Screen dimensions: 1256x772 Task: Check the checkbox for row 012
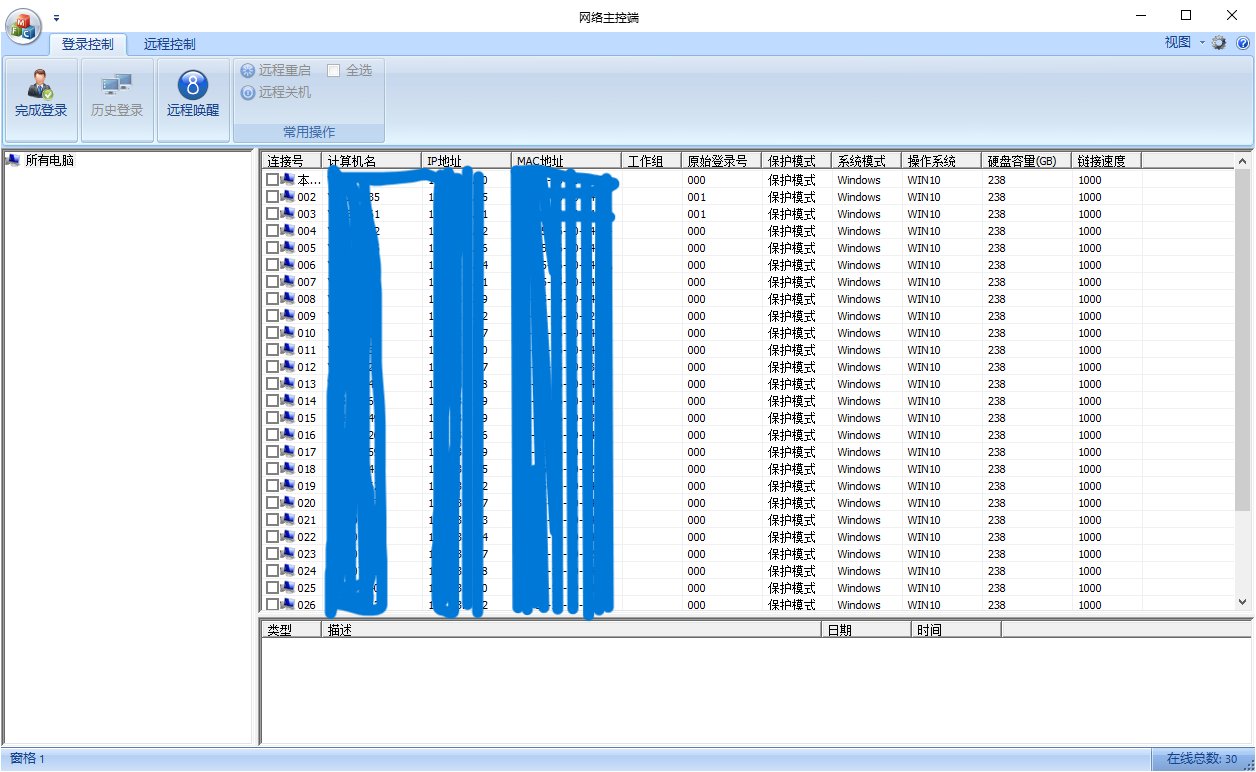point(272,367)
